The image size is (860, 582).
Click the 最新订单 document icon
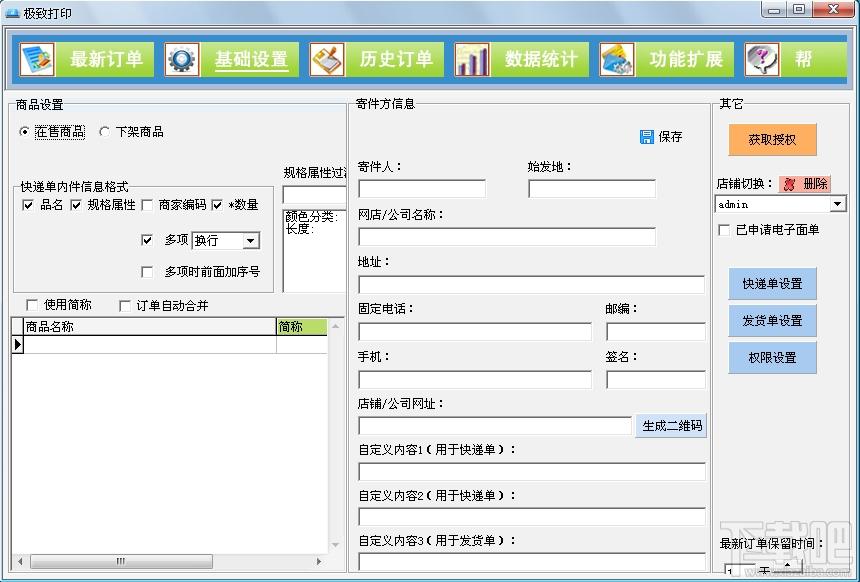(37, 59)
